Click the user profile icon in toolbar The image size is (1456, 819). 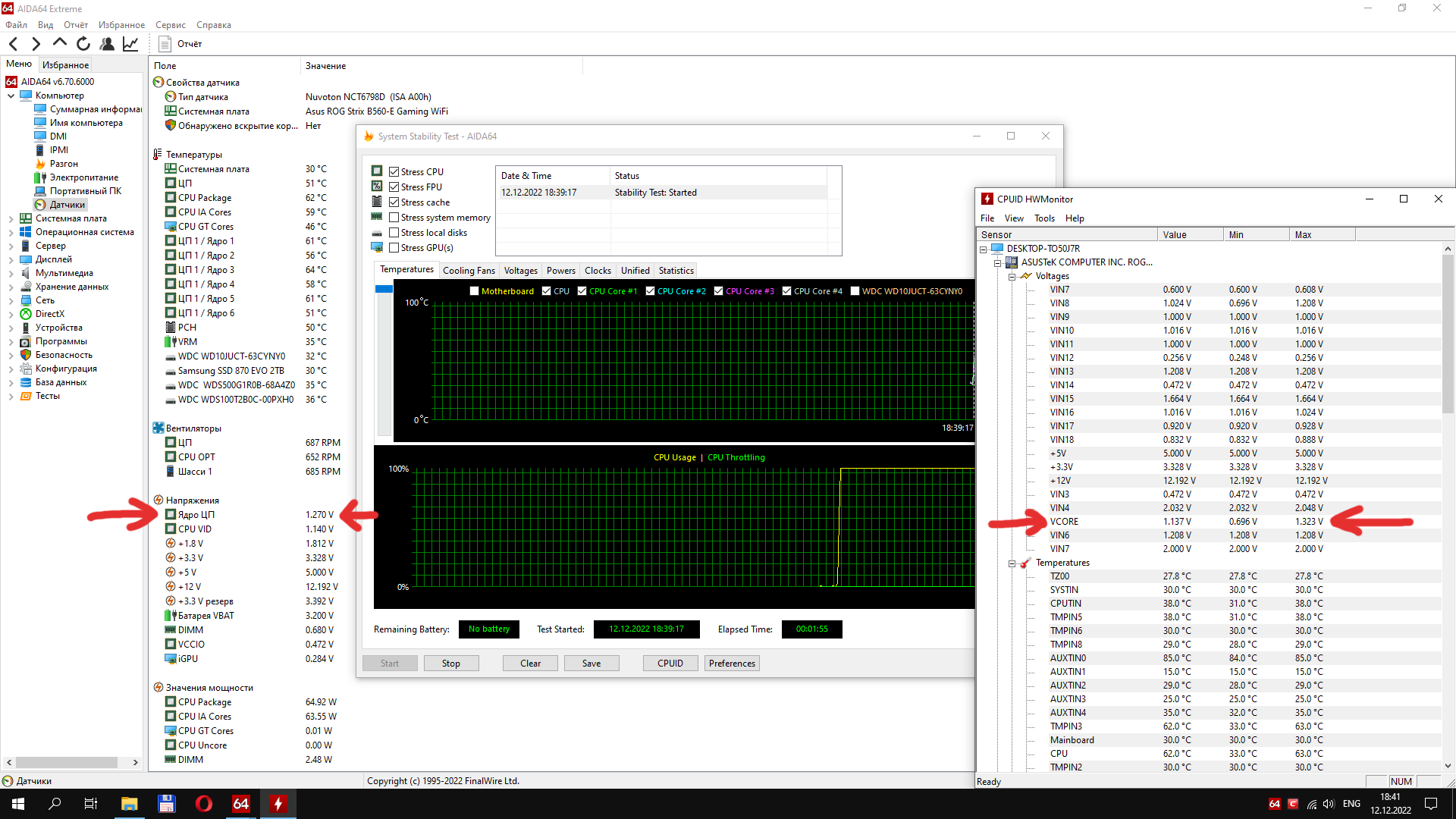[107, 44]
